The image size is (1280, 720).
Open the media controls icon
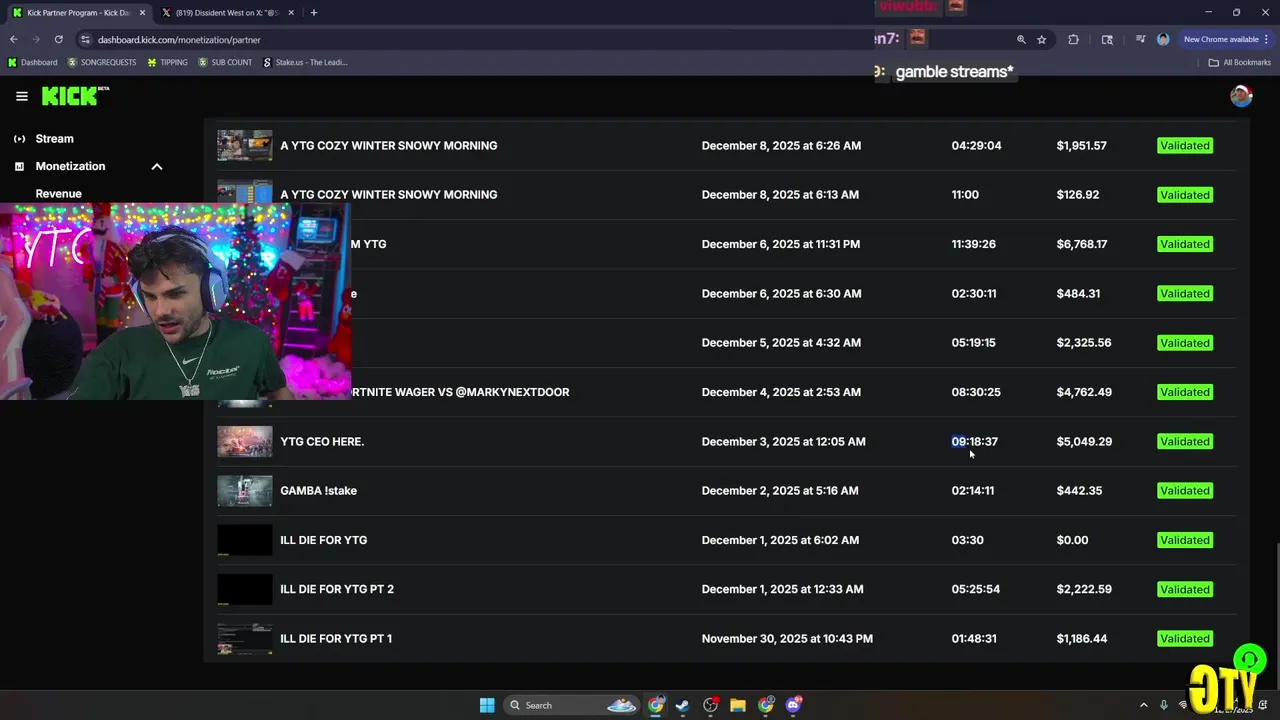1140,39
